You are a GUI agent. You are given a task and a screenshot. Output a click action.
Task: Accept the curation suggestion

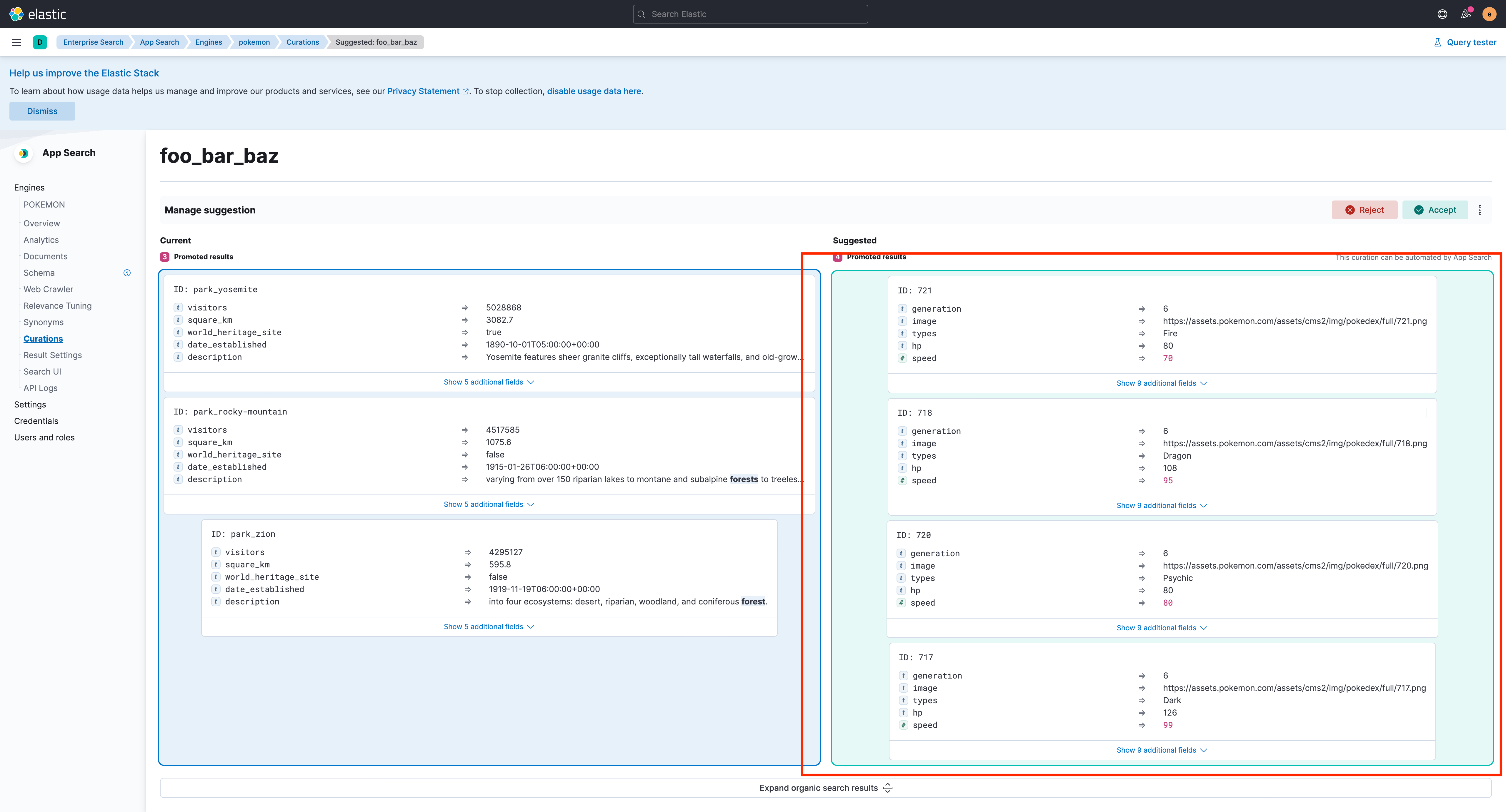pyautogui.click(x=1435, y=210)
